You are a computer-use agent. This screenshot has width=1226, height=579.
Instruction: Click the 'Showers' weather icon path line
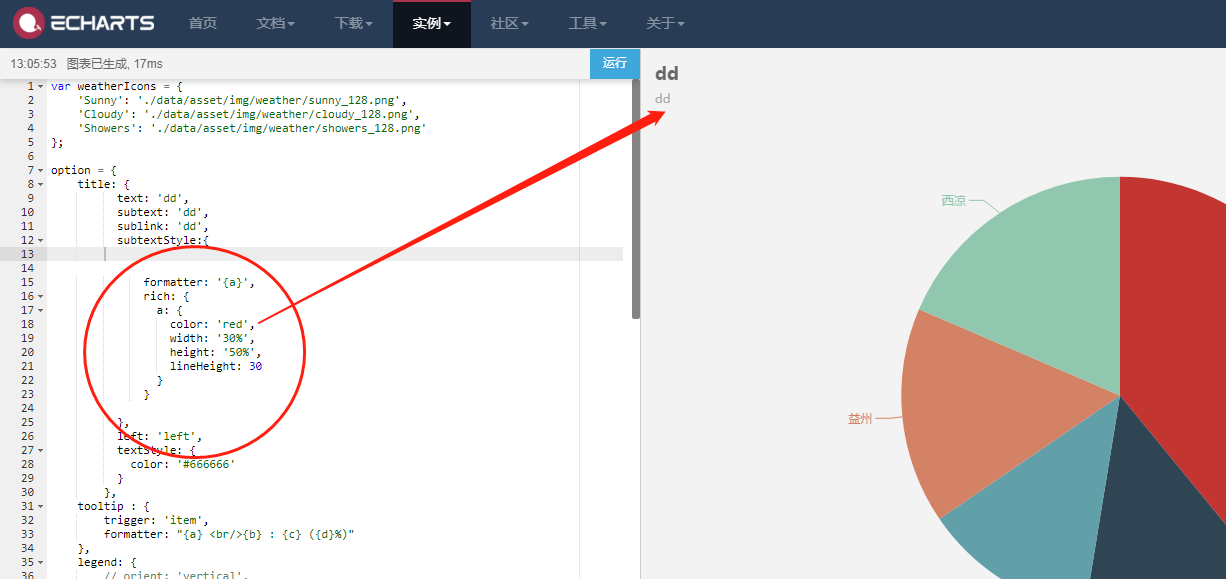(x=251, y=128)
